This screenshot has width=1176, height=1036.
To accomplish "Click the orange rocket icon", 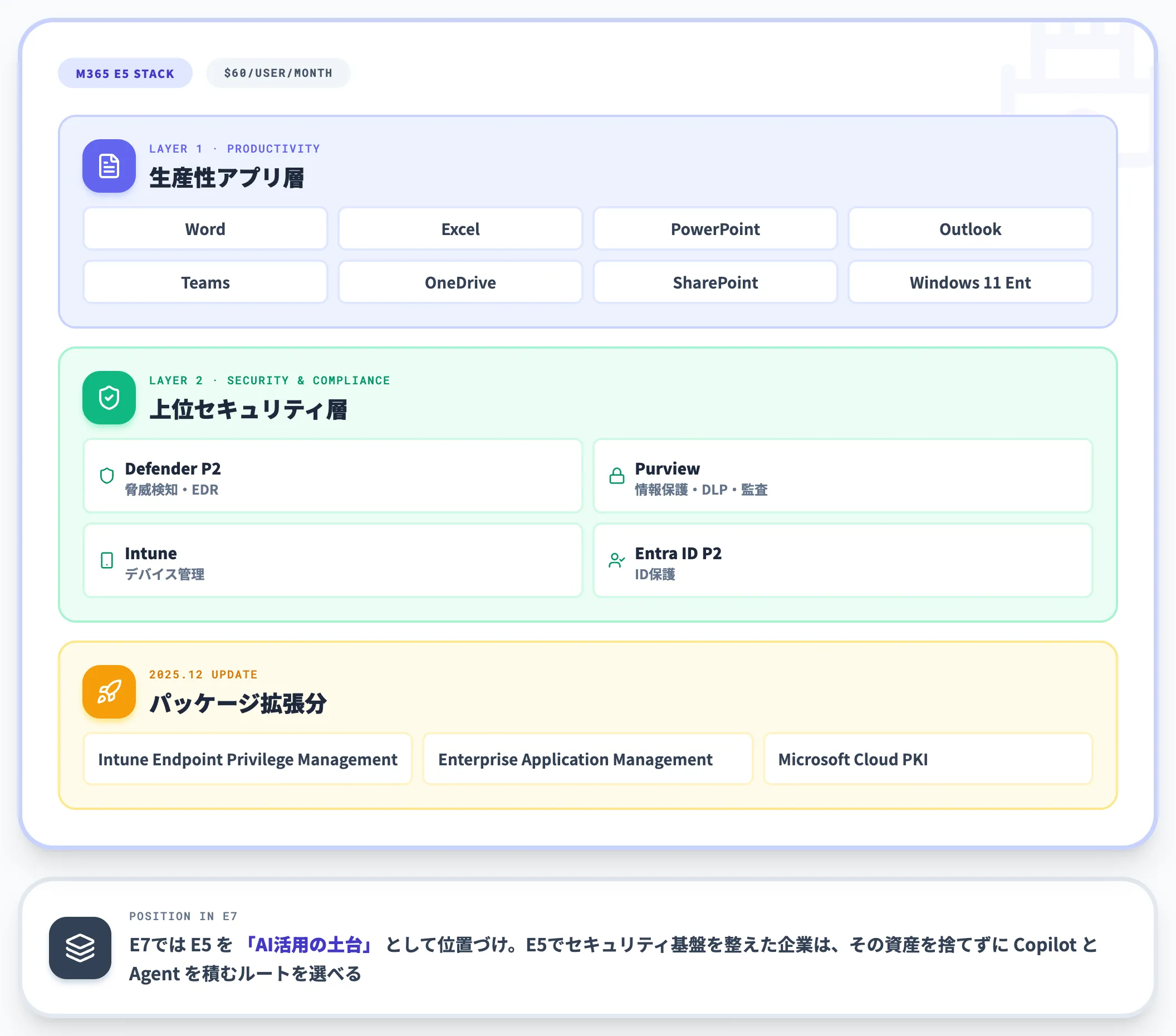I will [x=109, y=692].
